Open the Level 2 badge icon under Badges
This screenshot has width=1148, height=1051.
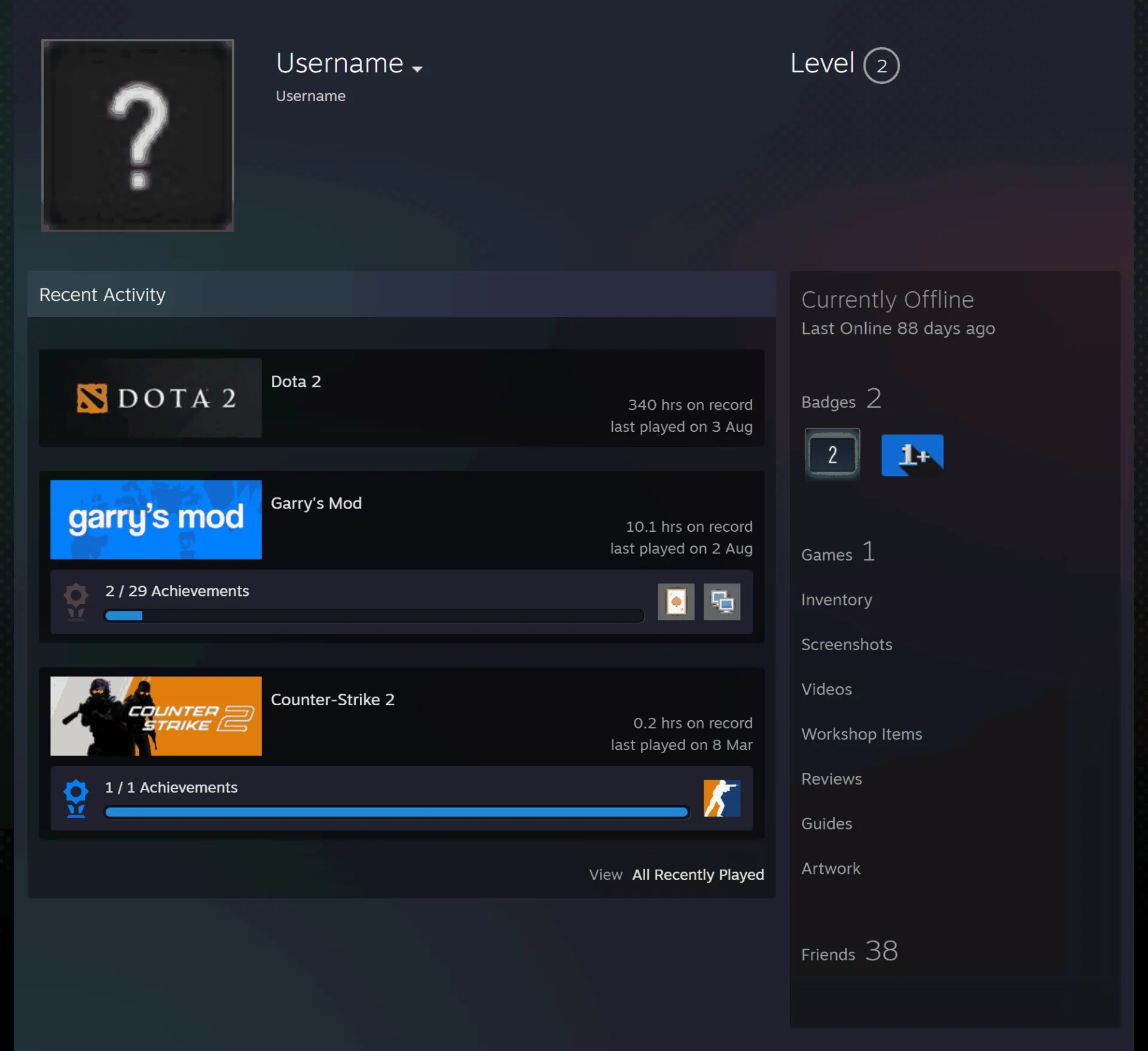point(832,455)
